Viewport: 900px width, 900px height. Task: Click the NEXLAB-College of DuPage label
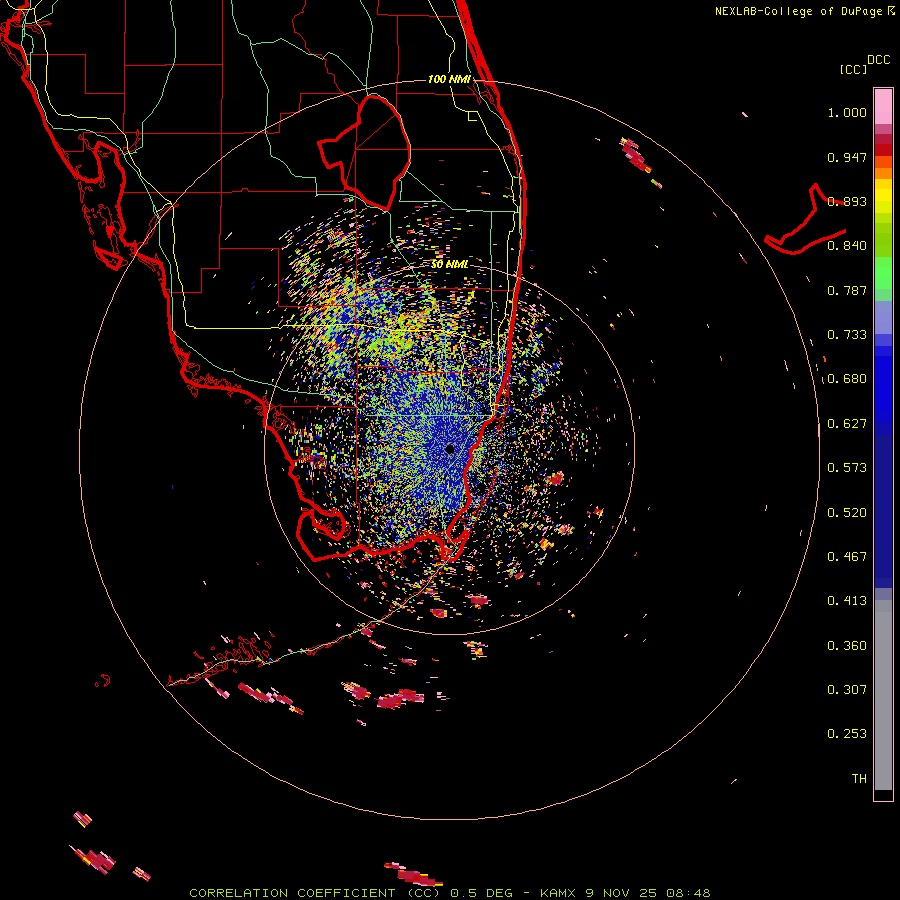798,11
